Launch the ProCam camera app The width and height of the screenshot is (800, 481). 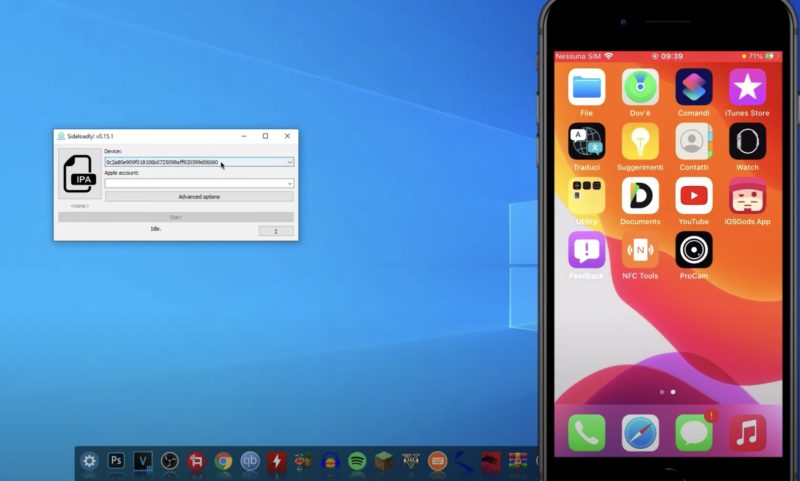(693, 250)
